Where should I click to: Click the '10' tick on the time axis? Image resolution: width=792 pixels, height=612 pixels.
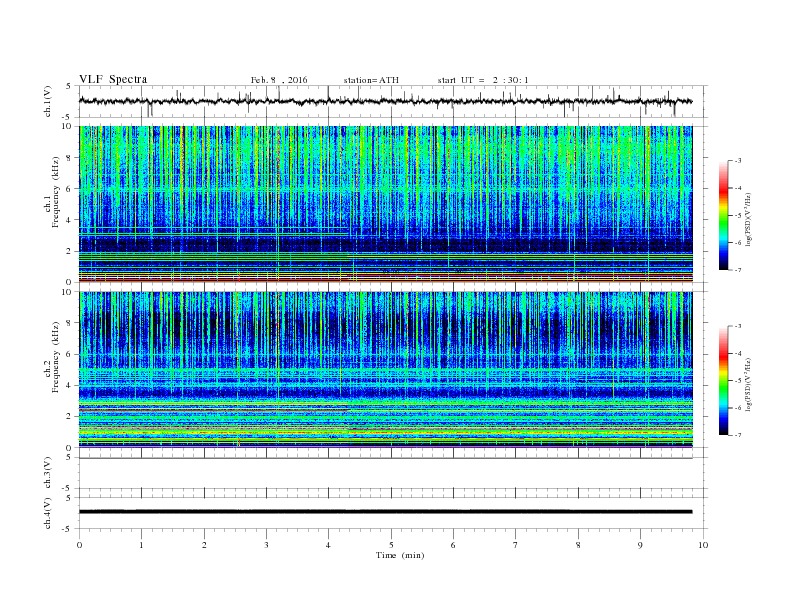click(x=703, y=545)
